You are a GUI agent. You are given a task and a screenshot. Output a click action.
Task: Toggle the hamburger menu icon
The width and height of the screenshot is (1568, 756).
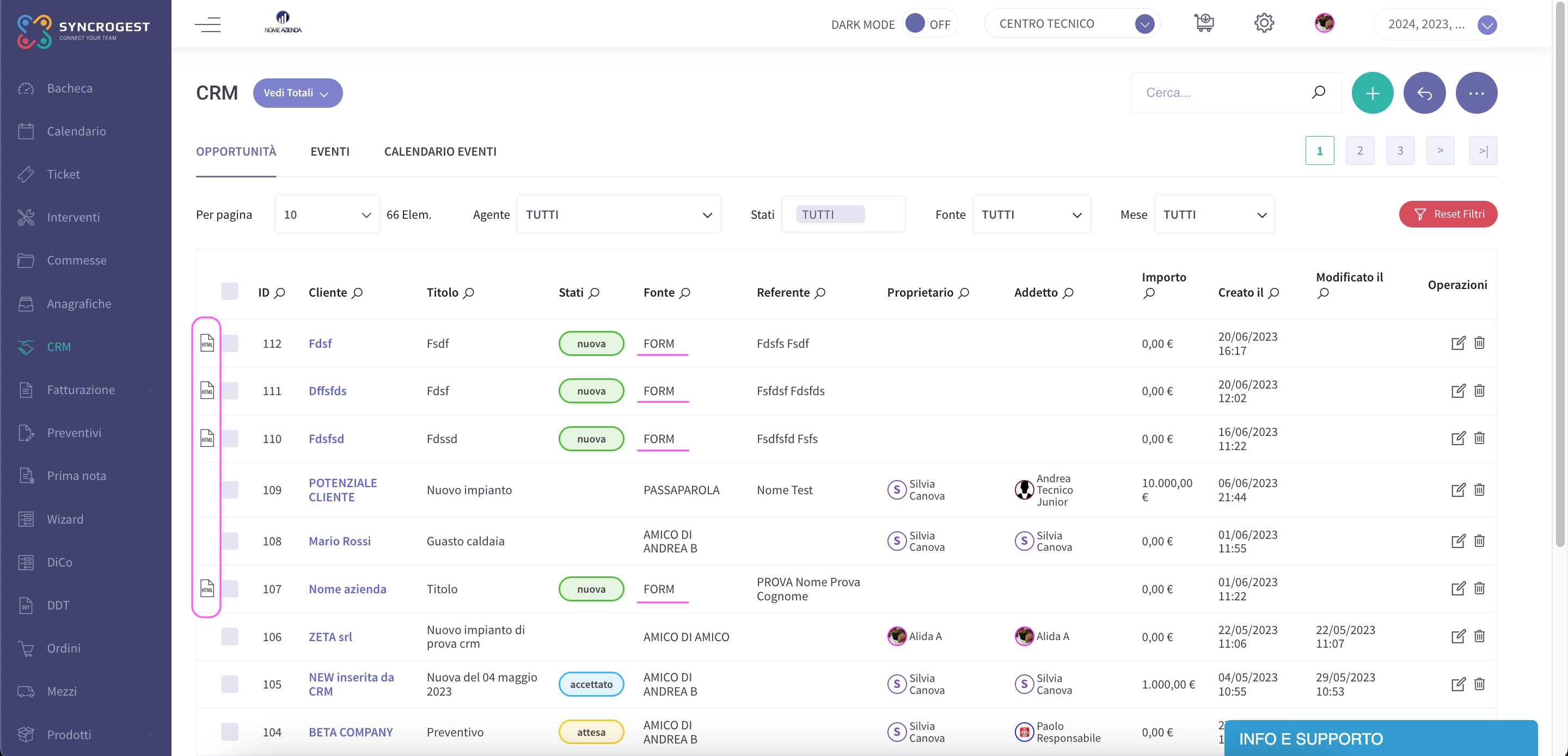(207, 24)
